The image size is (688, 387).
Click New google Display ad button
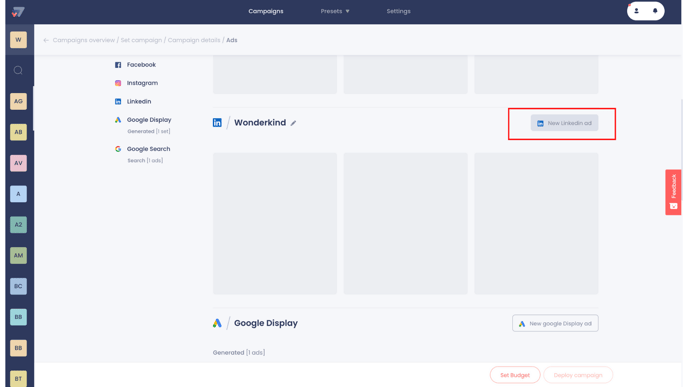pos(555,323)
